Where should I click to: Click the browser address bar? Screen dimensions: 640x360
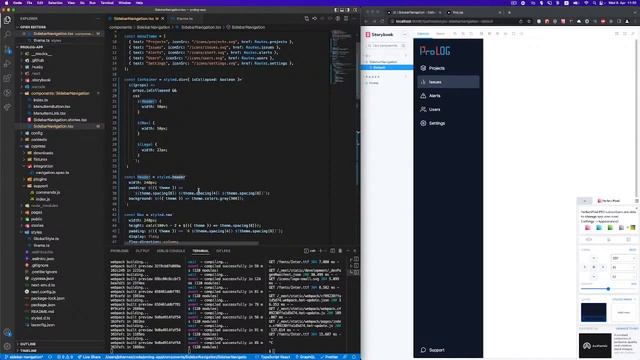pos(453,21)
